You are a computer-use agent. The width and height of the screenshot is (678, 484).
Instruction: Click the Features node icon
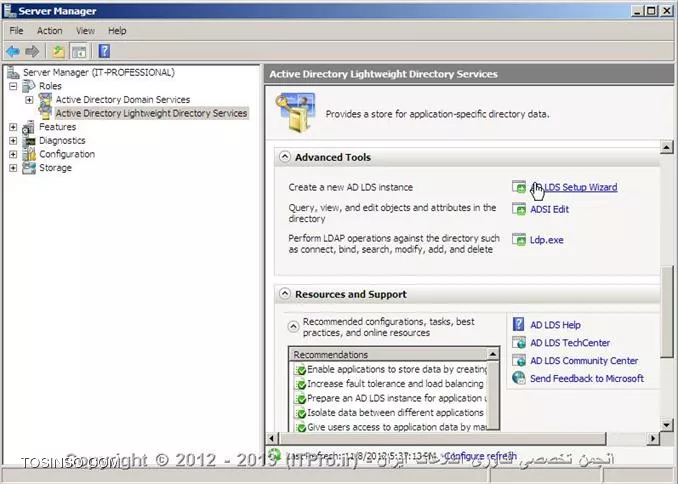(x=29, y=127)
